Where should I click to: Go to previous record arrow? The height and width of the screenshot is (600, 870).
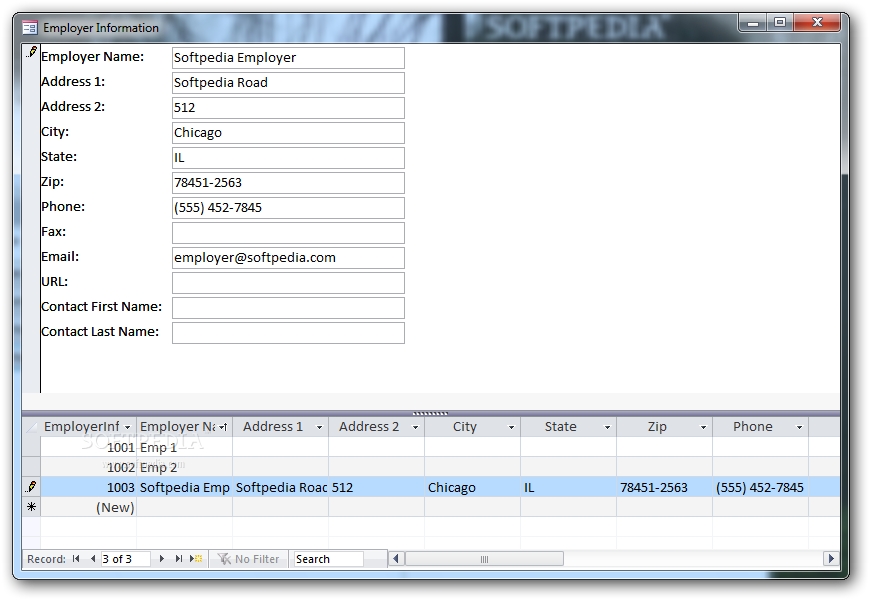(x=93, y=559)
